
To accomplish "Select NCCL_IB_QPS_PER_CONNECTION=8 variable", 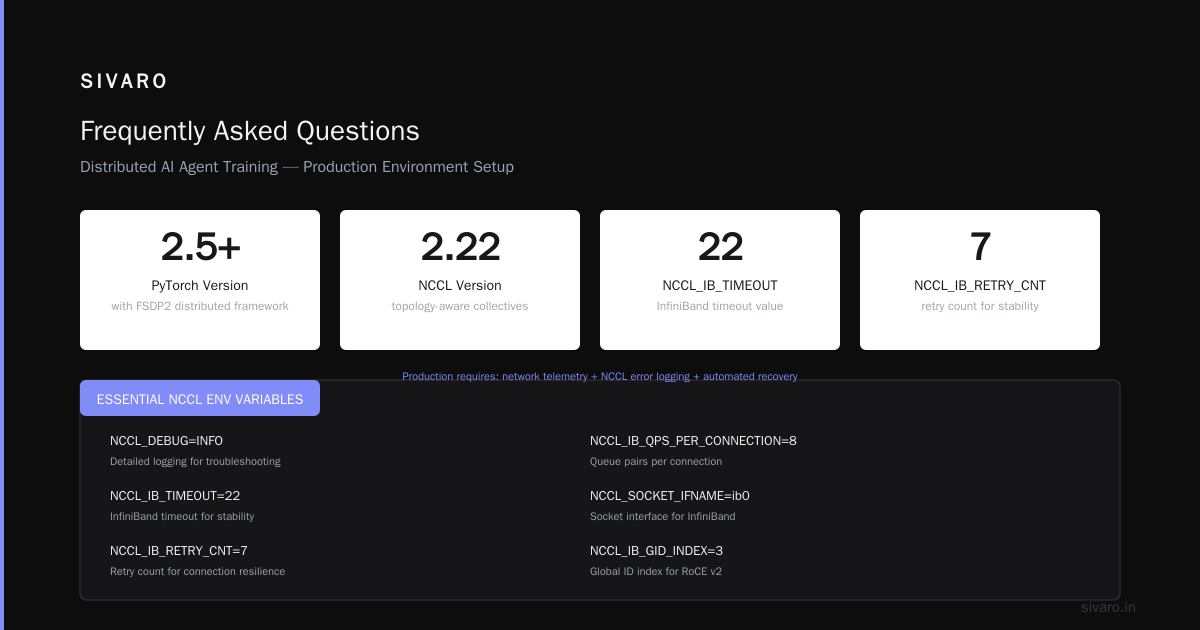I will [693, 441].
